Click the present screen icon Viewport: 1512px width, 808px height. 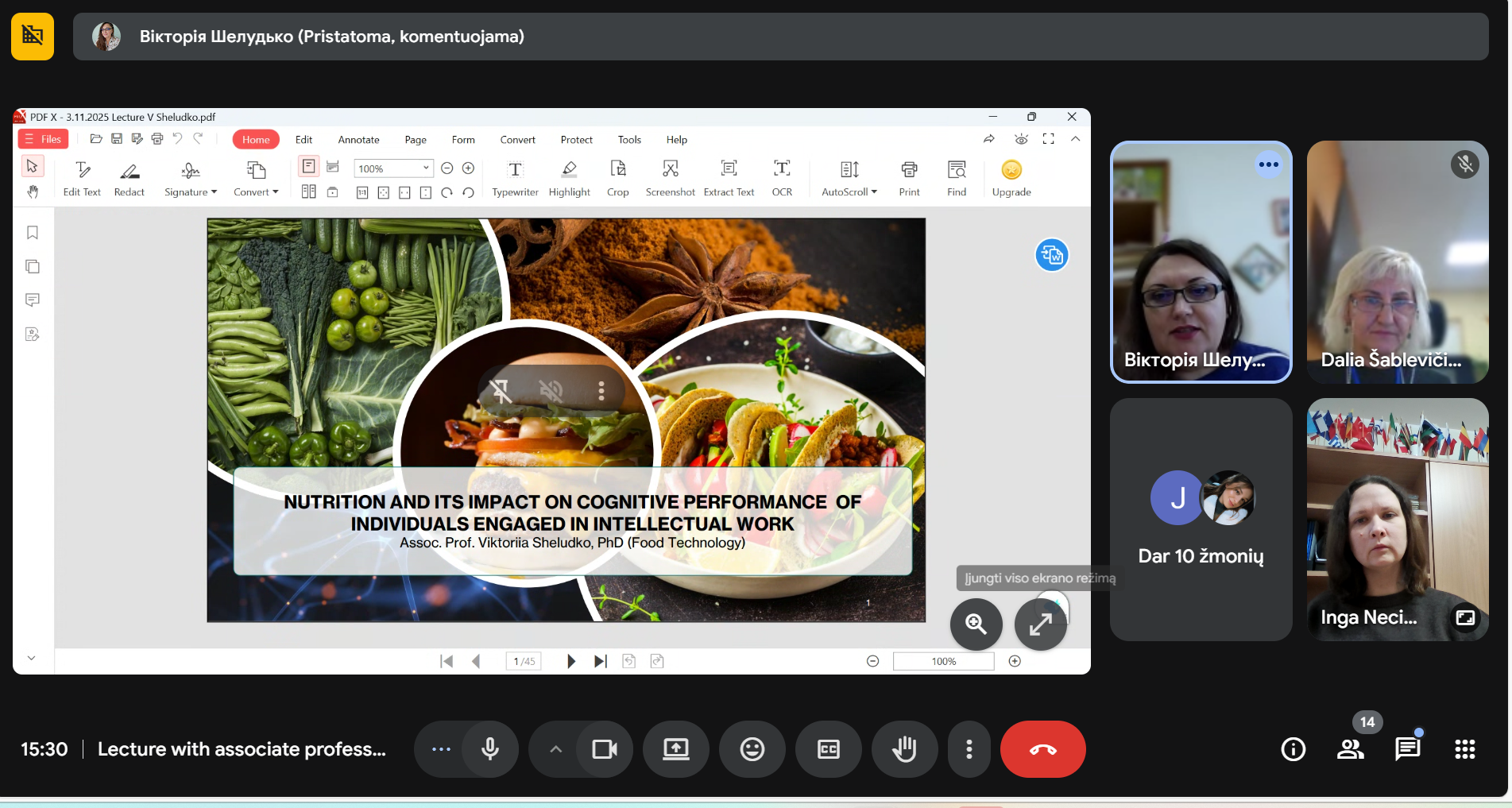675,749
